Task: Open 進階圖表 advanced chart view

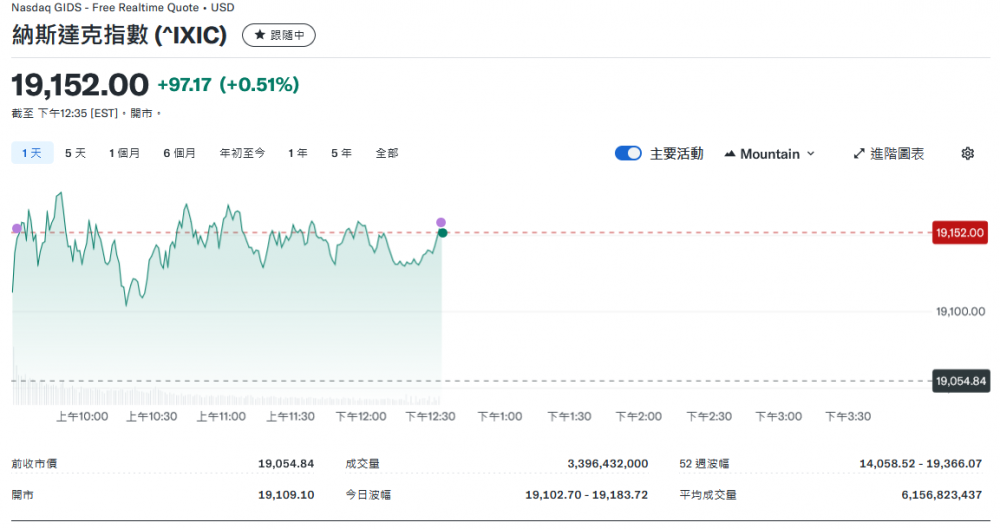Action: point(888,153)
